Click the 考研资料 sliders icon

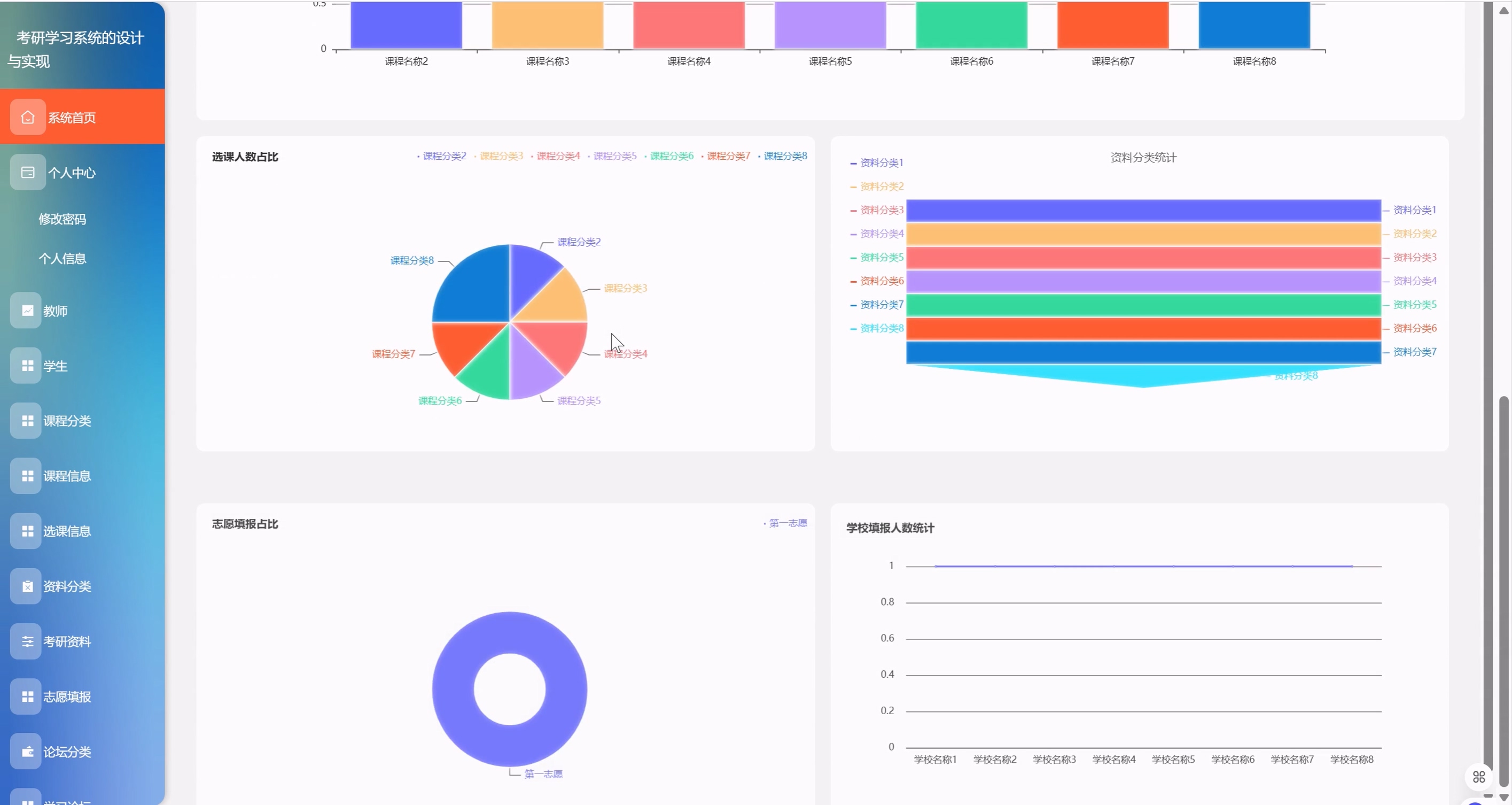[27, 641]
